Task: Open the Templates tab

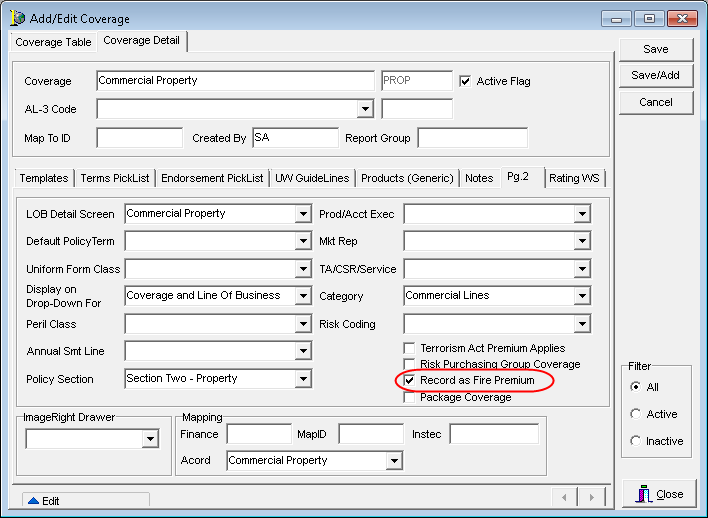Action: click(44, 178)
